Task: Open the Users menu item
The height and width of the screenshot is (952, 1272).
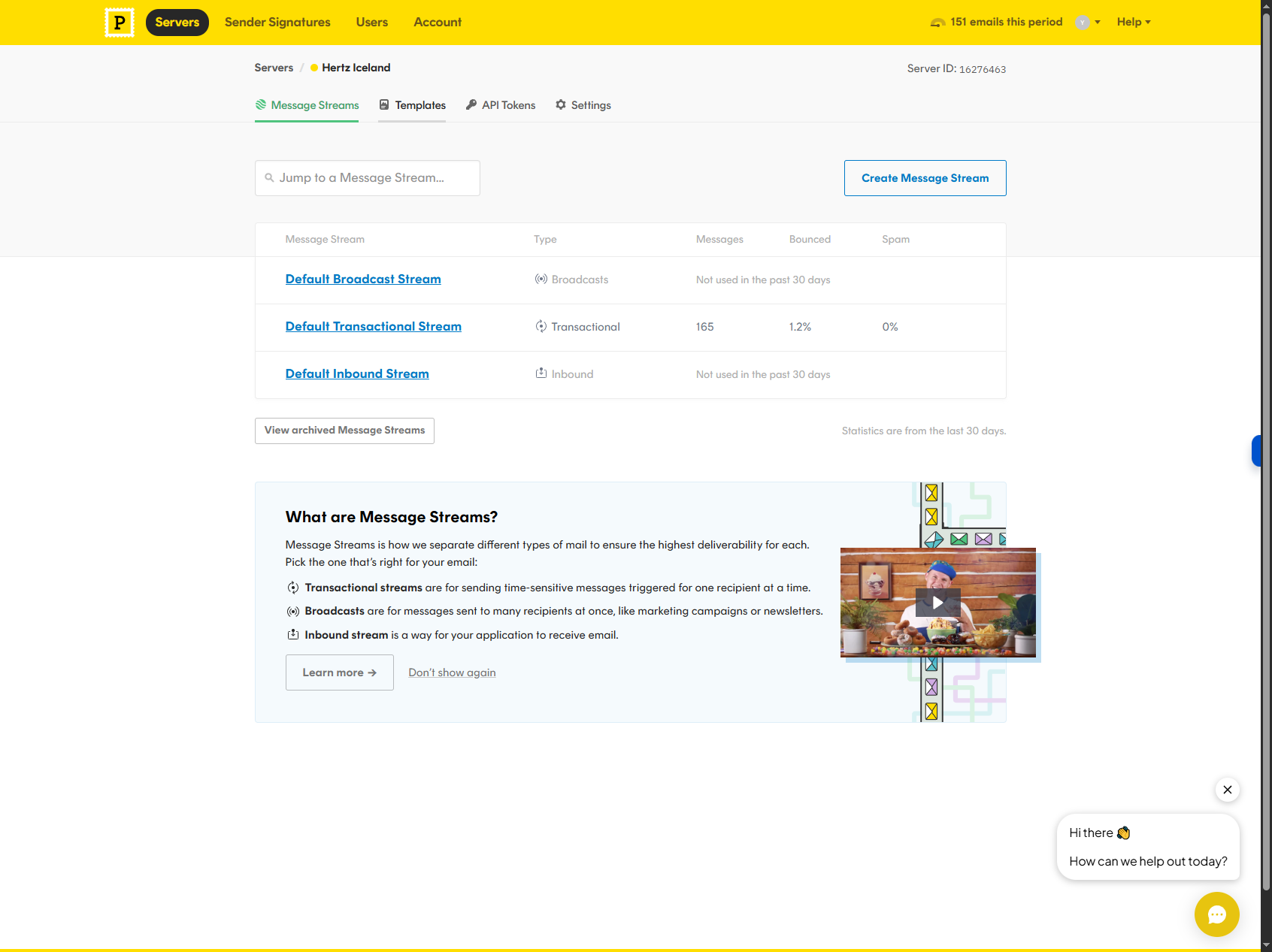Action: coord(372,22)
